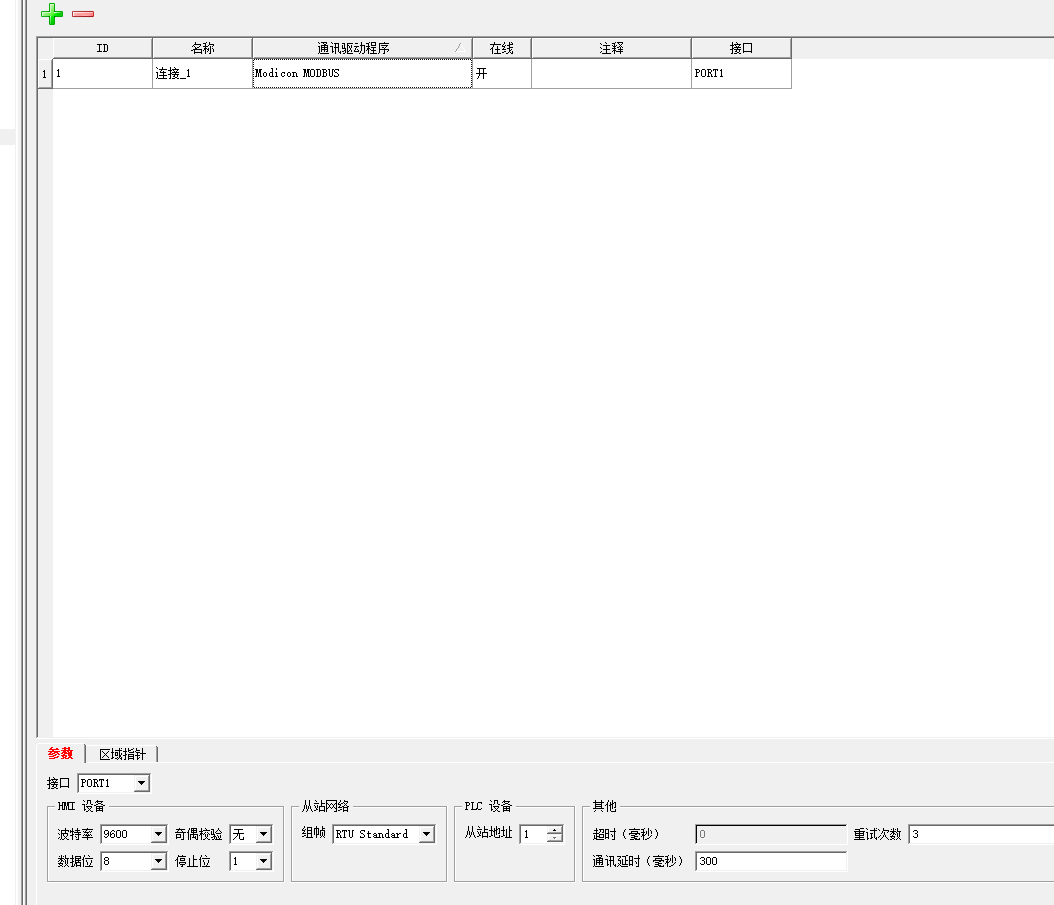Click the red minus remove connection icon
The width and height of the screenshot is (1054, 905).
point(83,13)
